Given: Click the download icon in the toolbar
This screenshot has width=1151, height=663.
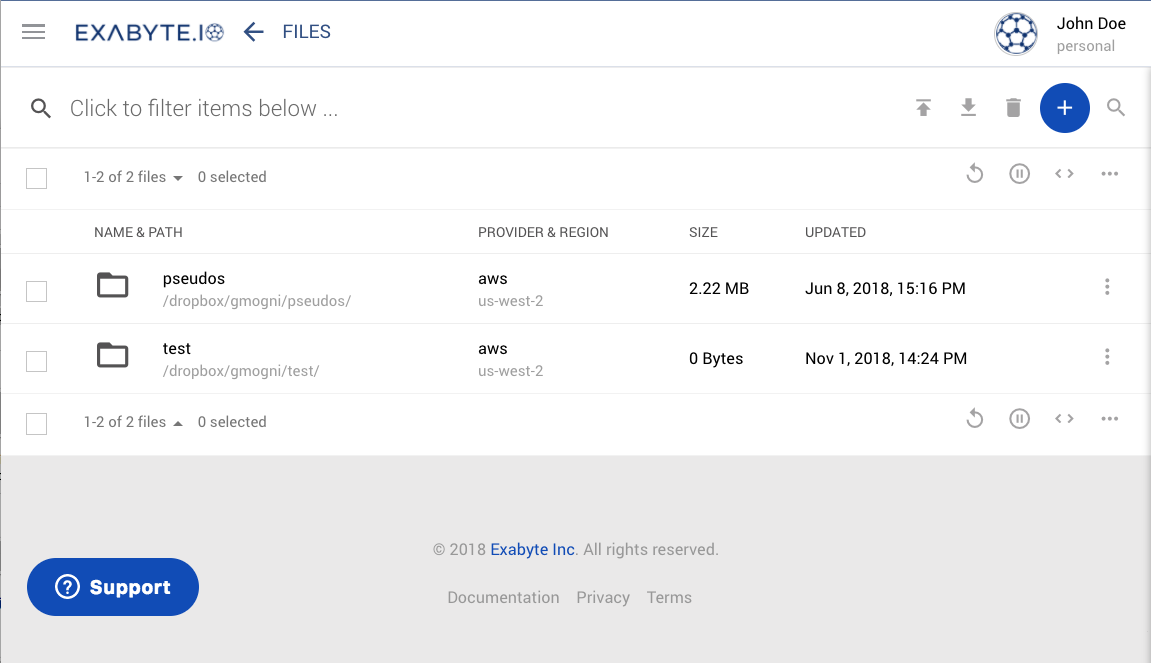Looking at the screenshot, I should [968, 107].
